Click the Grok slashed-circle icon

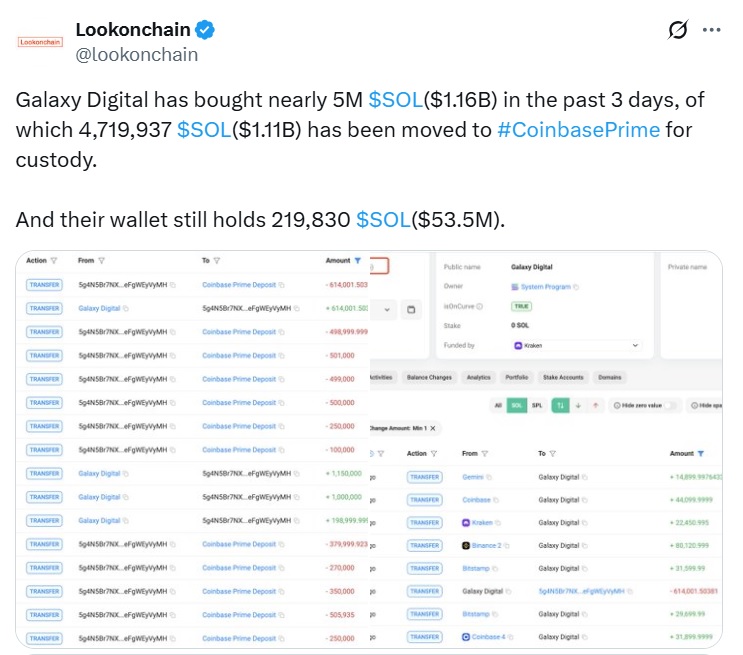(x=678, y=30)
